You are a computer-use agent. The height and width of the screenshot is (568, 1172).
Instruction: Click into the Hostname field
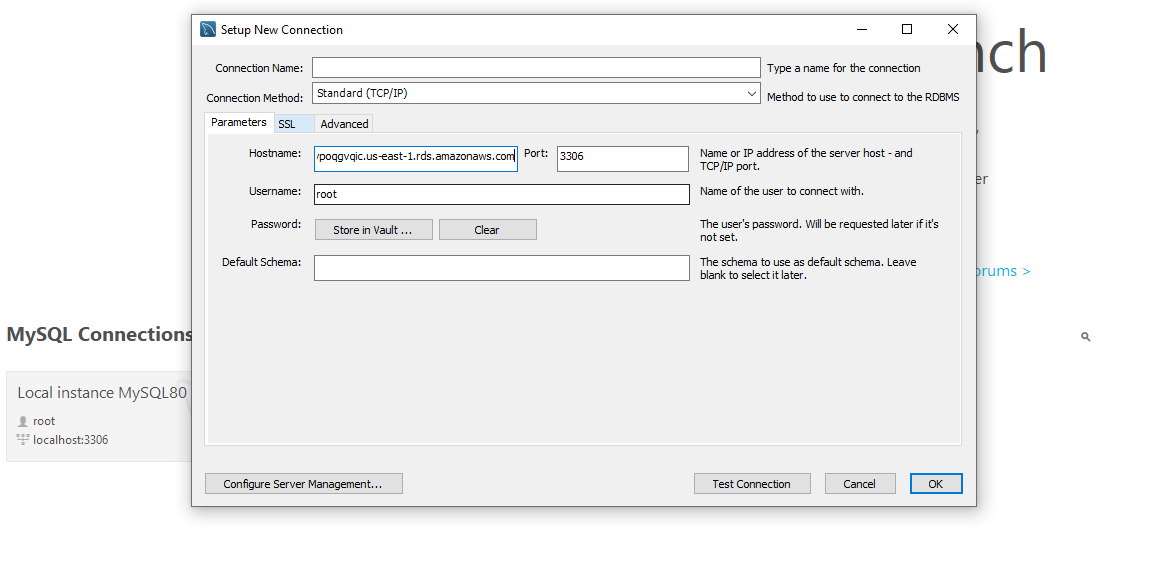pyautogui.click(x=416, y=157)
